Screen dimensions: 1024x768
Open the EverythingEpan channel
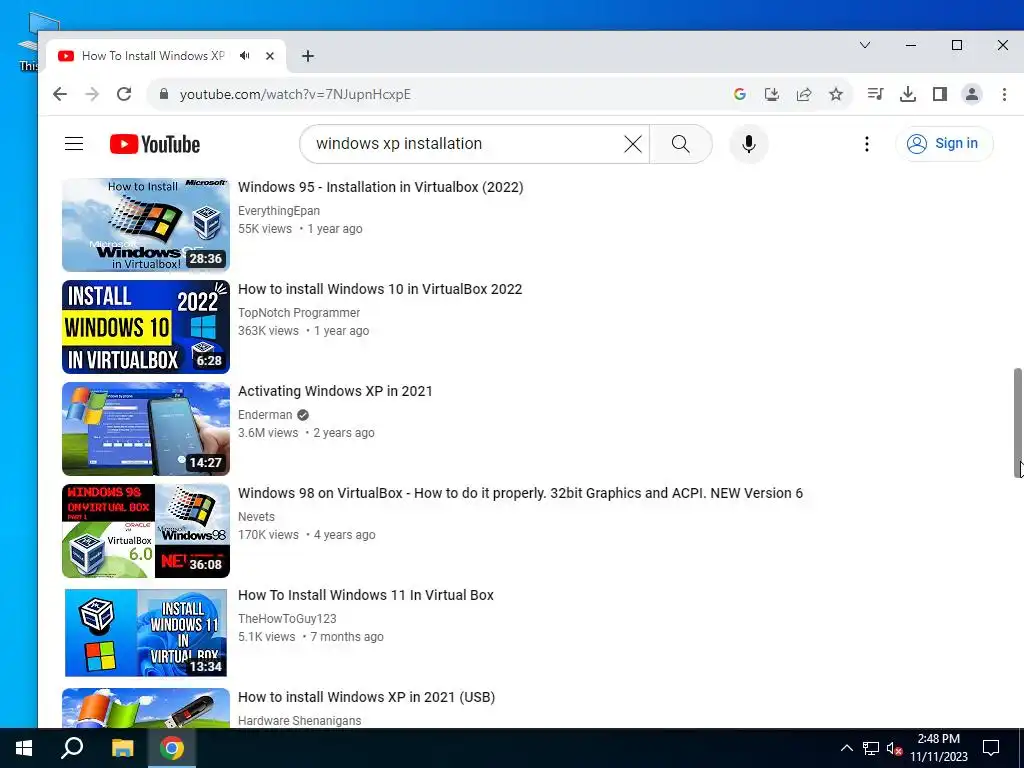pos(279,211)
